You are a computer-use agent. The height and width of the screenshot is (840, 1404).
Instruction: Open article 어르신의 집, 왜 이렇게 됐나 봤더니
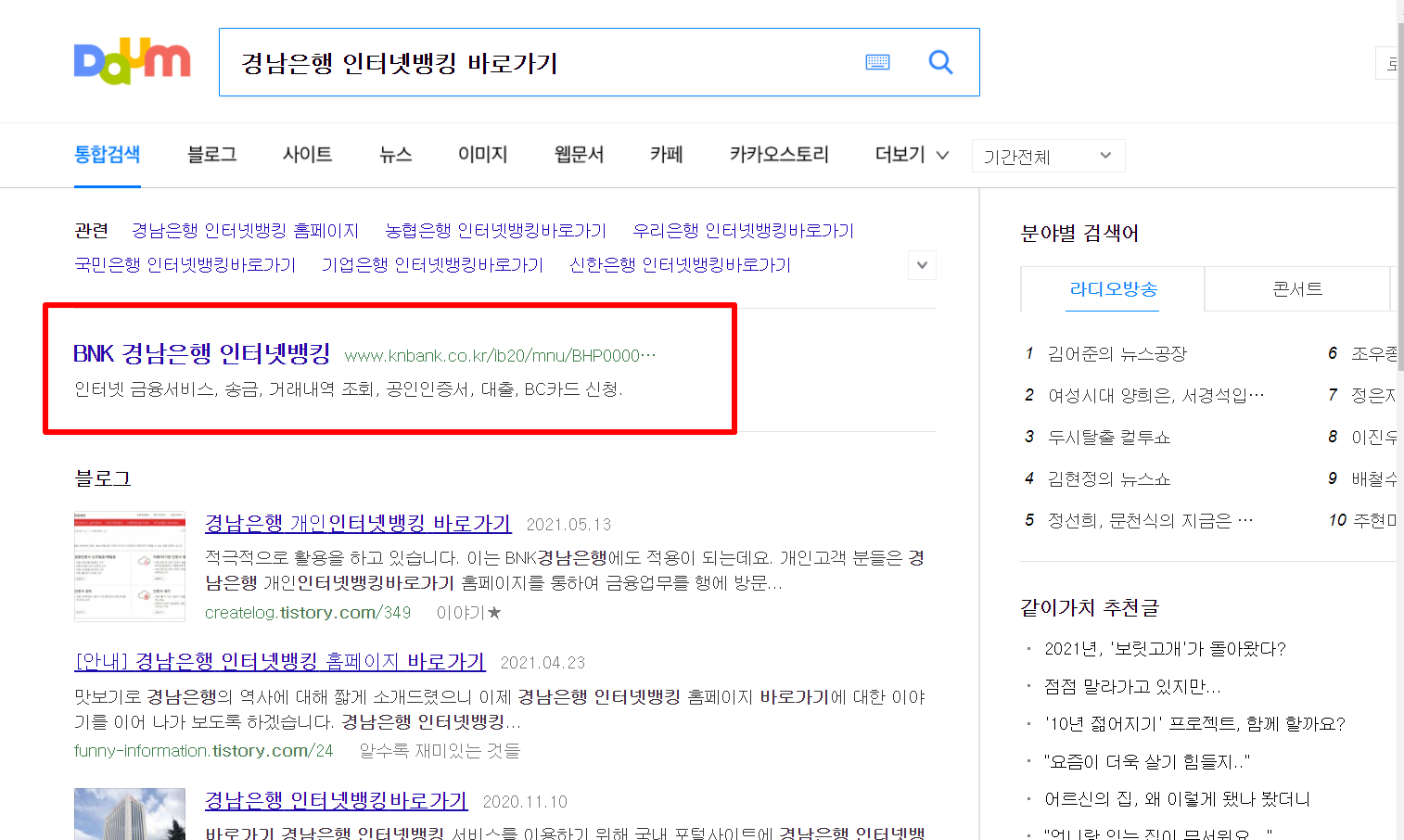pyautogui.click(x=1177, y=799)
